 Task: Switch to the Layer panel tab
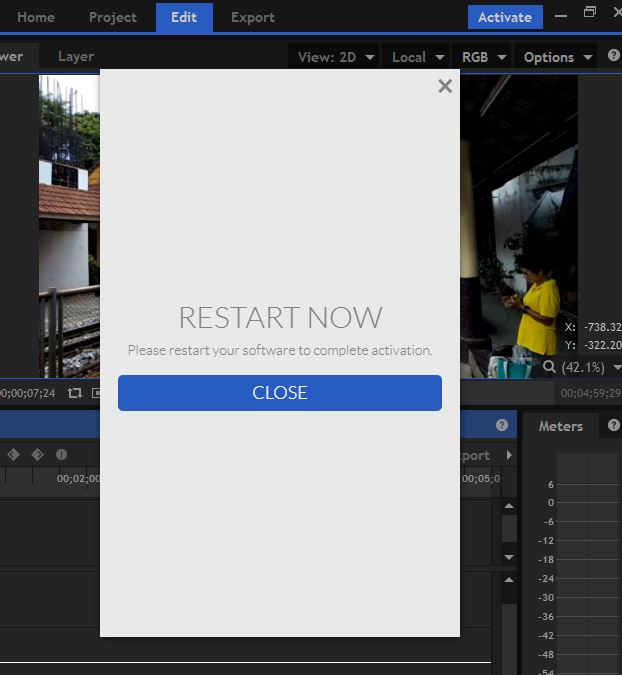click(76, 56)
